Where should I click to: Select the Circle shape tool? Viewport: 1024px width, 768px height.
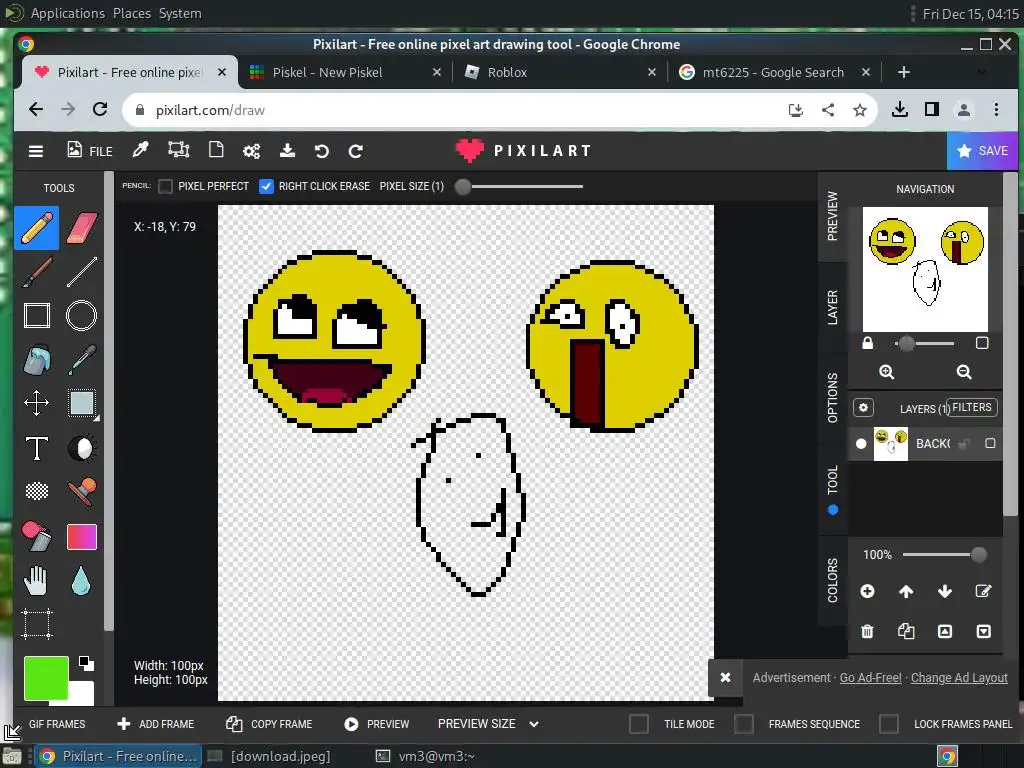click(x=82, y=315)
